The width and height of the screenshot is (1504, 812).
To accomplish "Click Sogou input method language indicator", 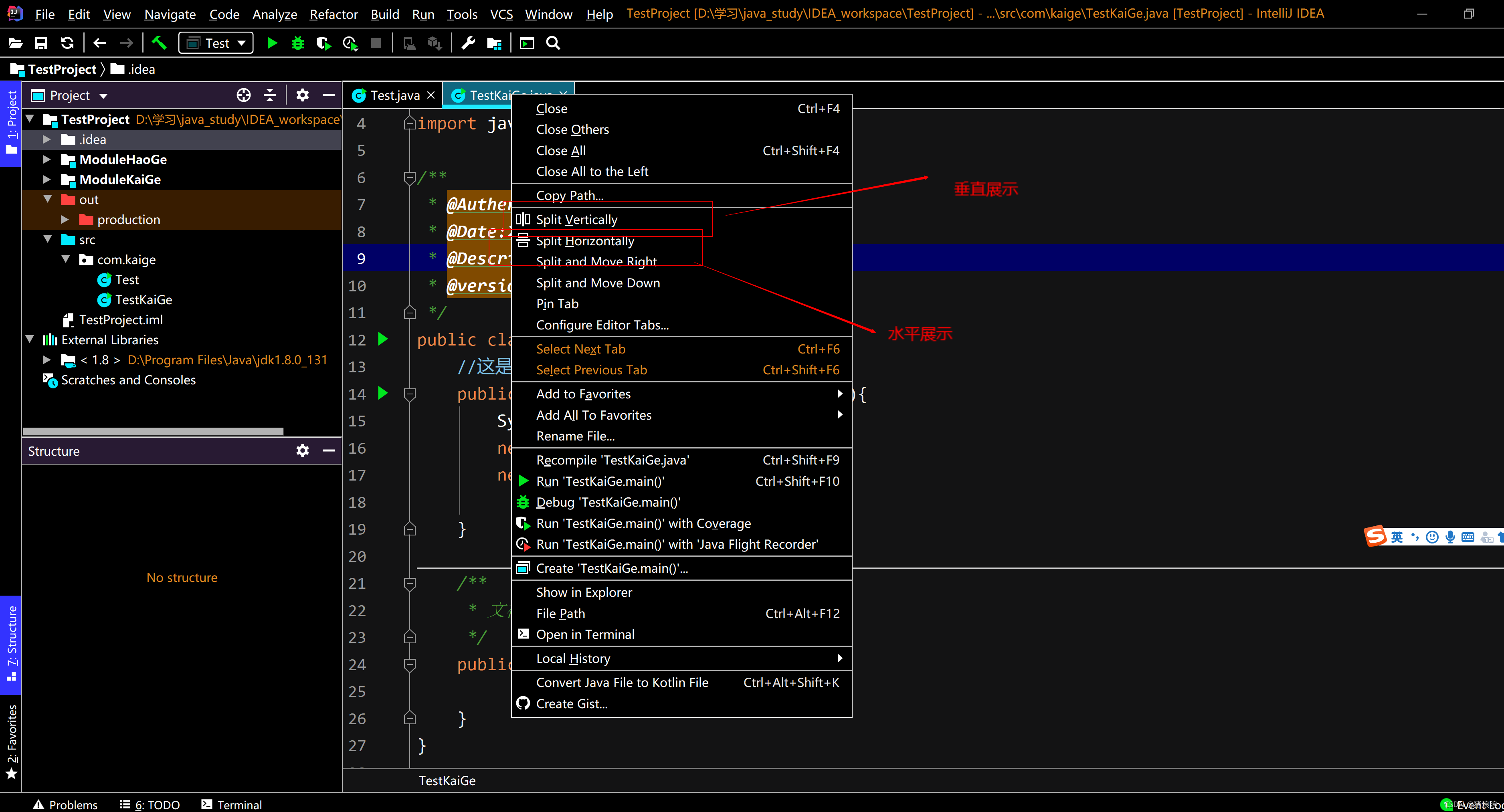I will pos(1397,537).
